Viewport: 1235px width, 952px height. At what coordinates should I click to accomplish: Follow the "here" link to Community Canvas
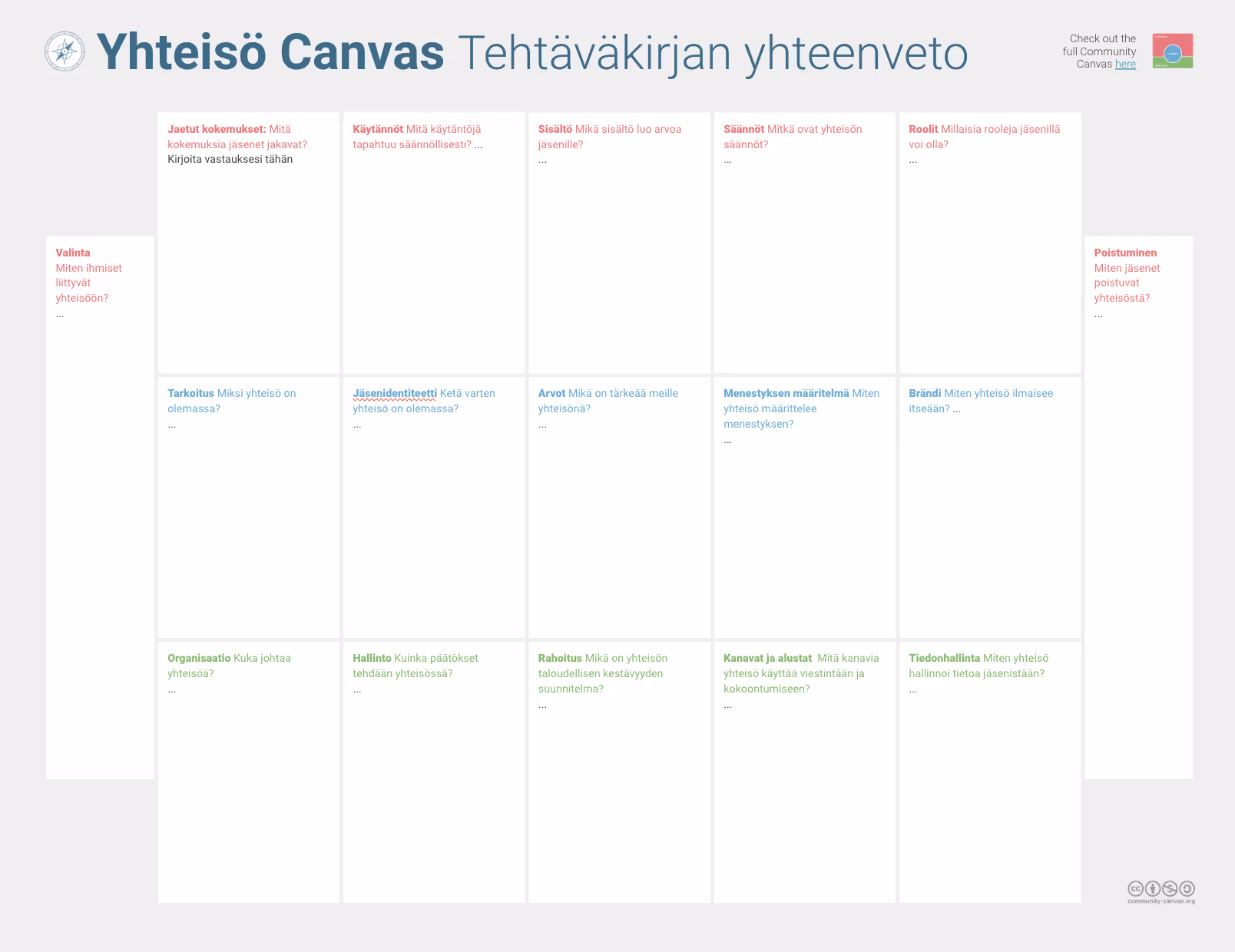pyautogui.click(x=1125, y=64)
